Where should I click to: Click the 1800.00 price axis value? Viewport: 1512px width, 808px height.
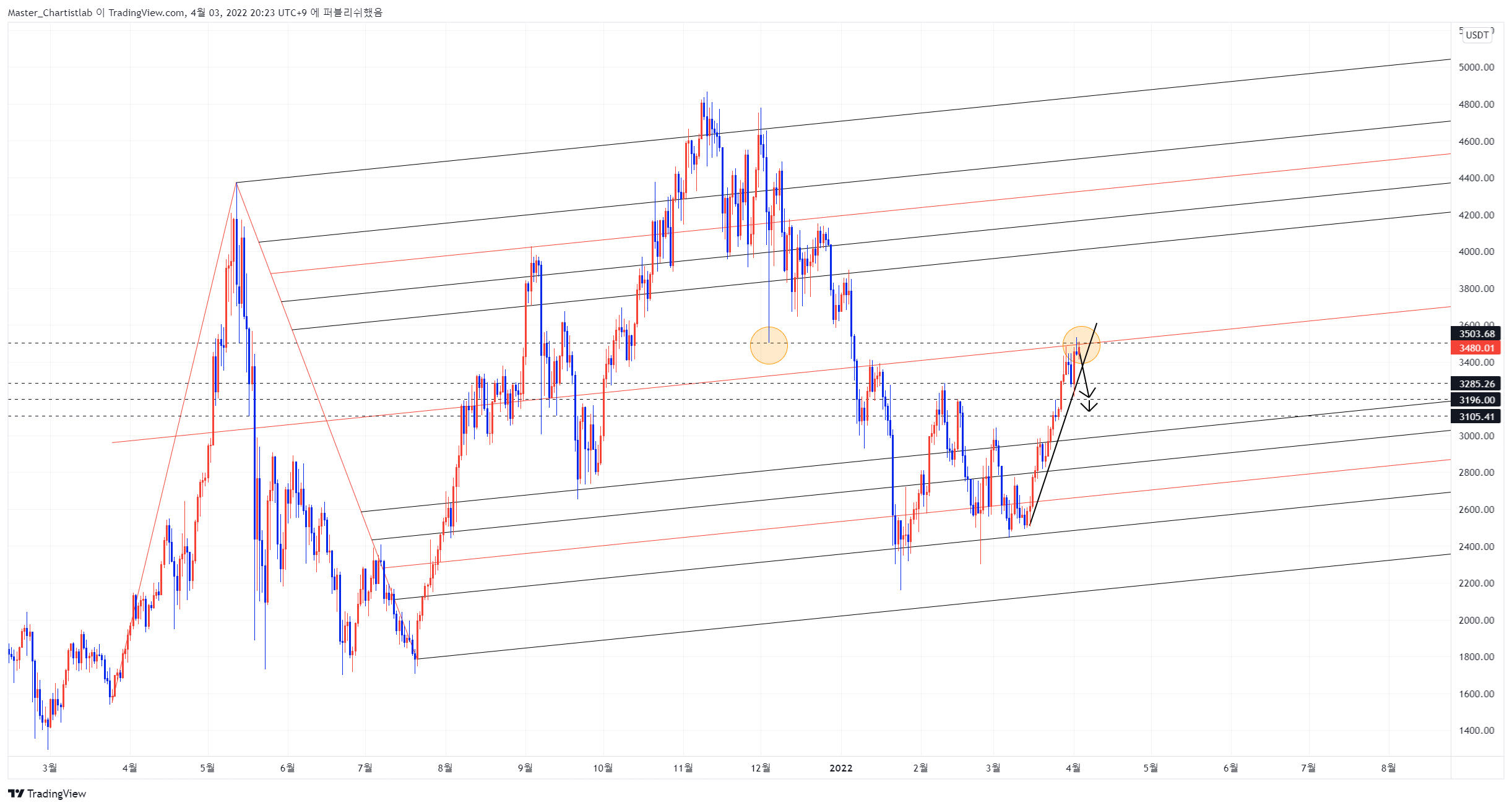pos(1476,657)
